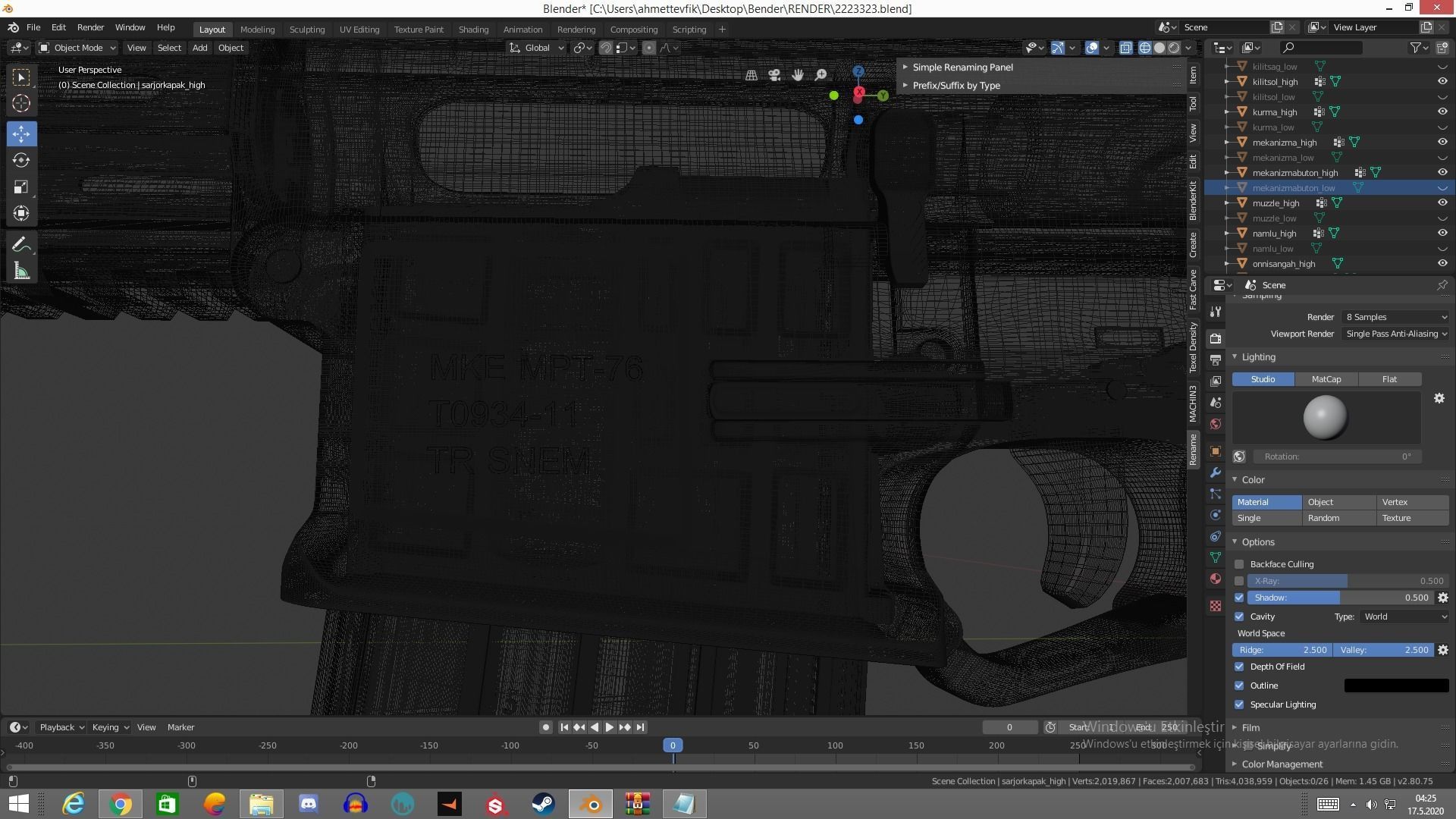
Task: Expand Color Management section
Action: pos(1281,764)
